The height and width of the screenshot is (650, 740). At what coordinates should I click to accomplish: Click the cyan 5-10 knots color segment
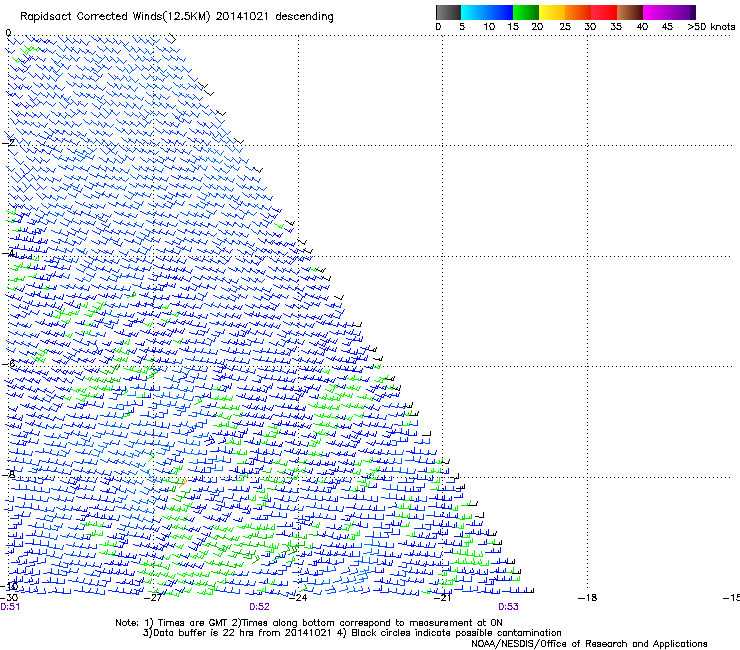tap(474, 12)
